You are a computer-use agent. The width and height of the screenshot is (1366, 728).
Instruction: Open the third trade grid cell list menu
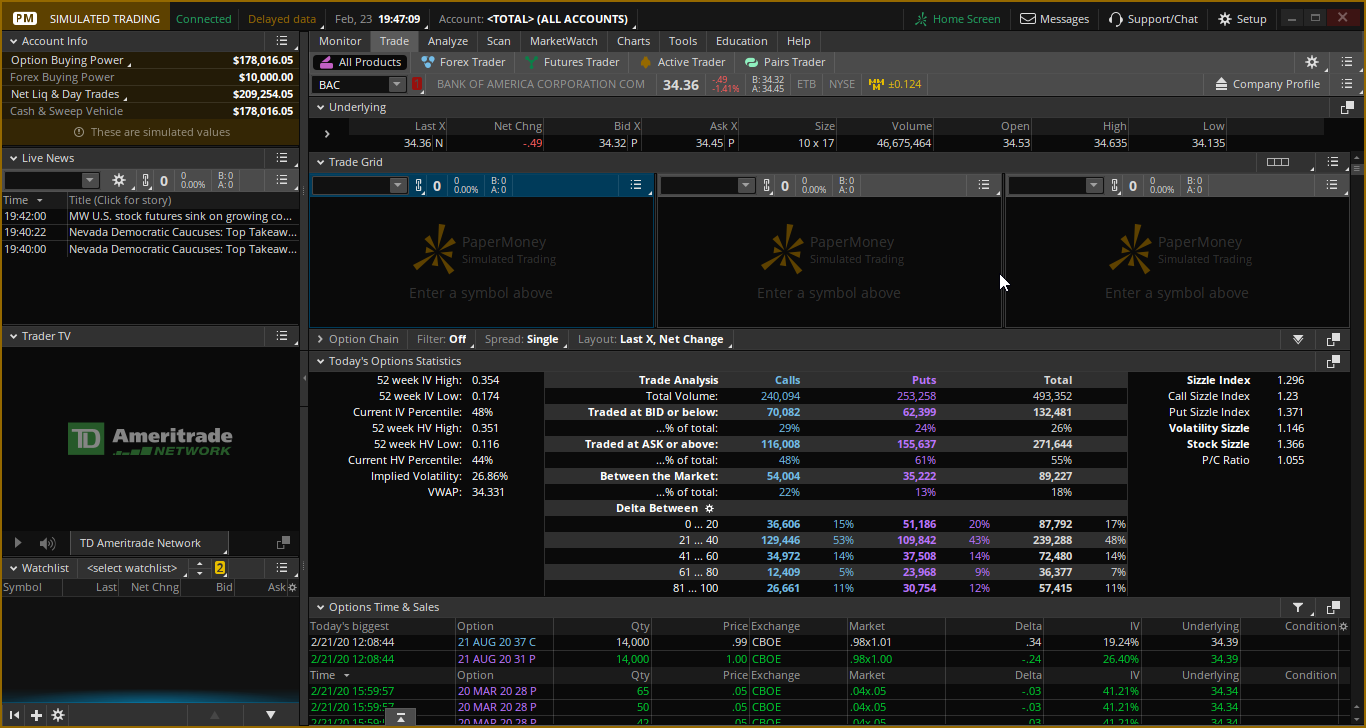tap(1332, 185)
